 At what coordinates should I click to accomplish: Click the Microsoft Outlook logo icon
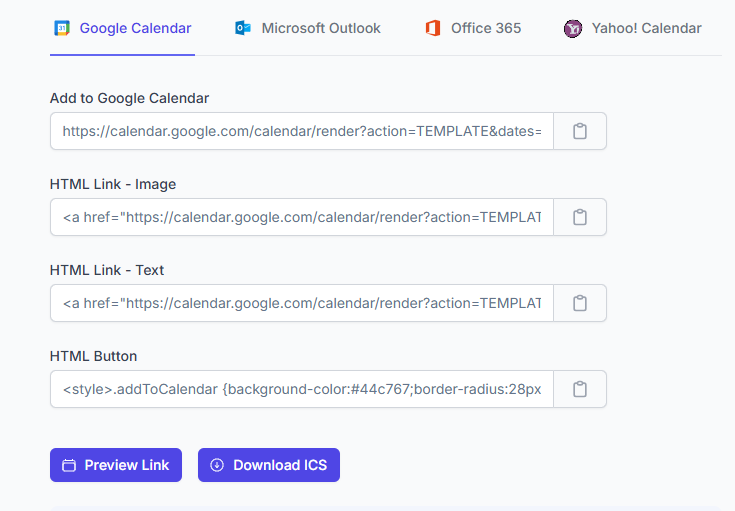click(x=243, y=28)
